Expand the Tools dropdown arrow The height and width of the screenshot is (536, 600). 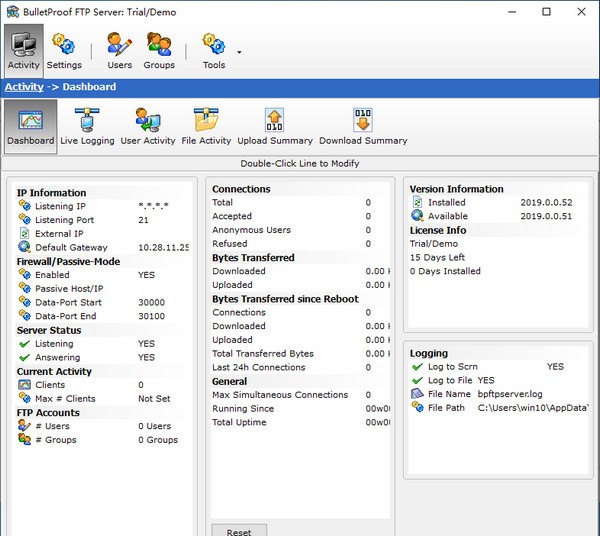click(239, 52)
